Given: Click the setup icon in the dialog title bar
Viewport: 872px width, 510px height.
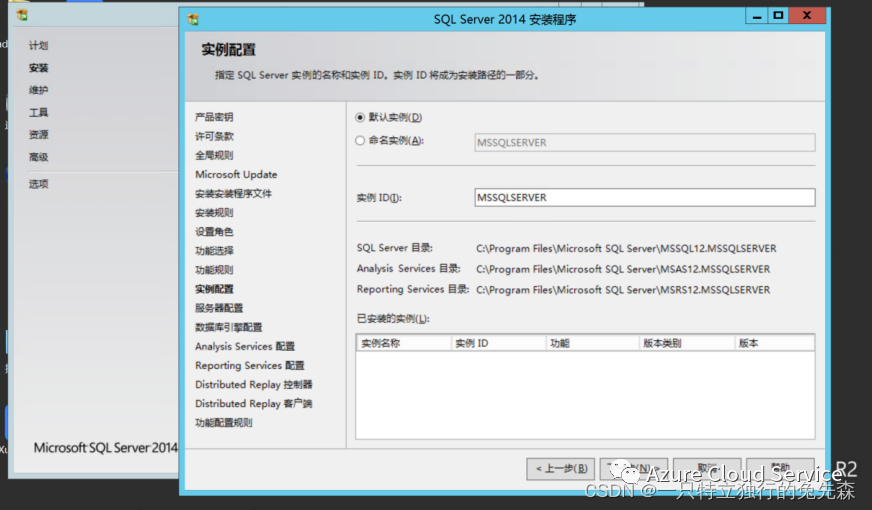Looking at the screenshot, I should pos(193,19).
